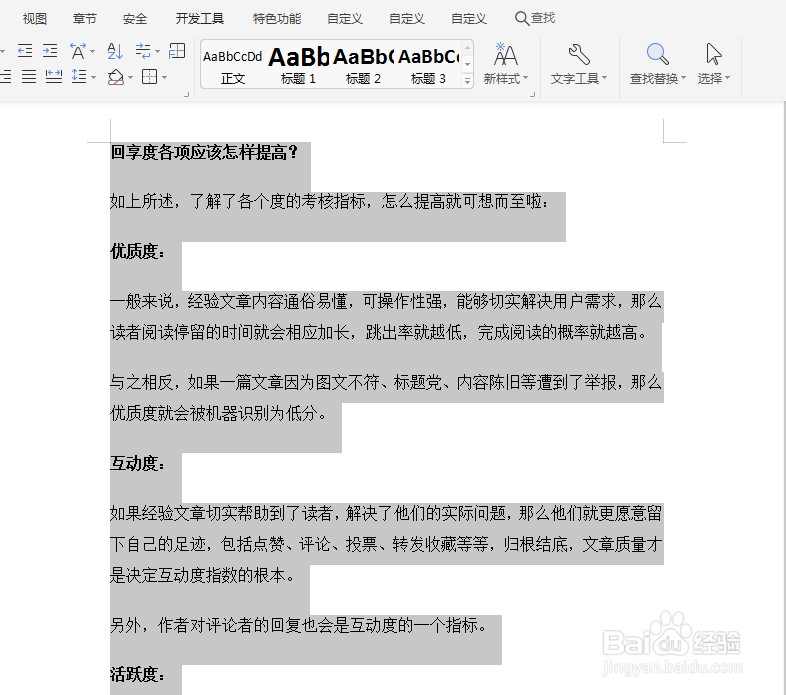Click the bold heading 优质度：
The height and width of the screenshot is (695, 786).
coord(137,251)
